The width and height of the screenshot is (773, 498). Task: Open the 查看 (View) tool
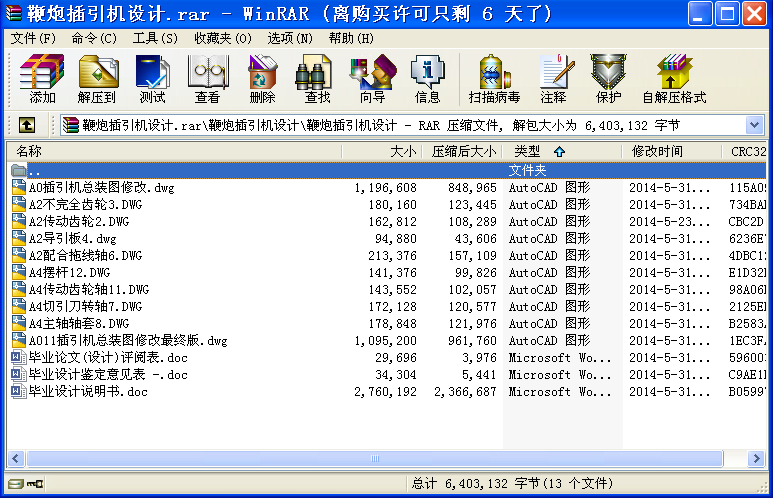click(207, 79)
